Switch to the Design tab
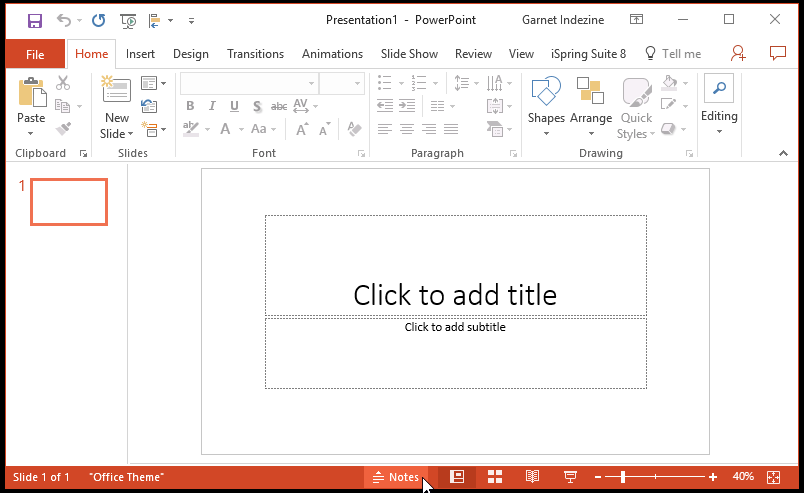 (191, 54)
